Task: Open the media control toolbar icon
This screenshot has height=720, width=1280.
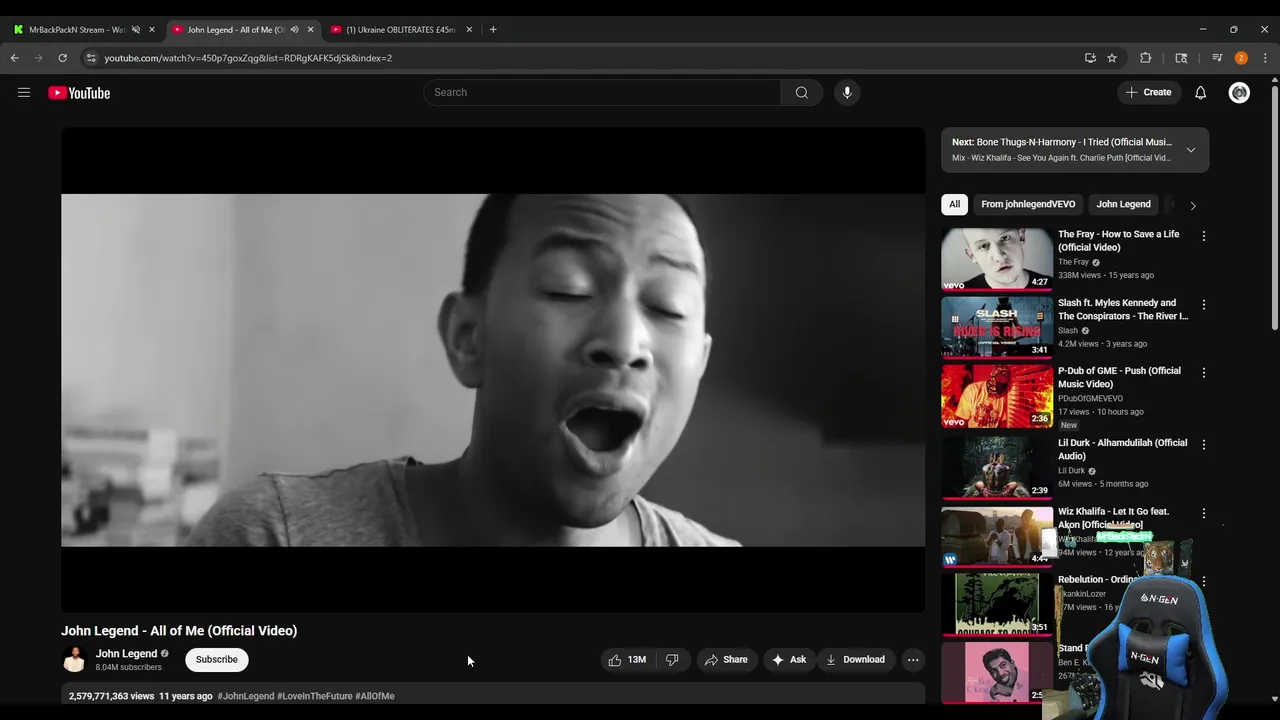Action: (x=1217, y=58)
